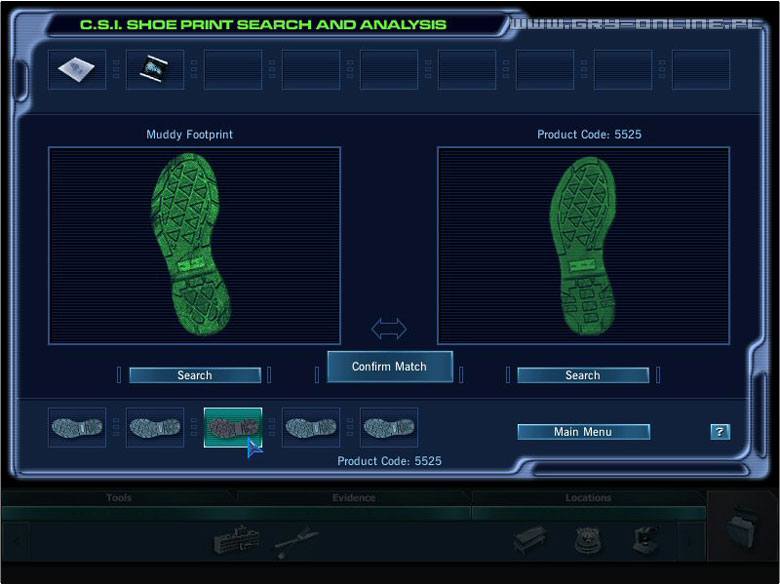The height and width of the screenshot is (585, 780).
Task: Go to the microscope lab location icon
Action: [x=646, y=540]
